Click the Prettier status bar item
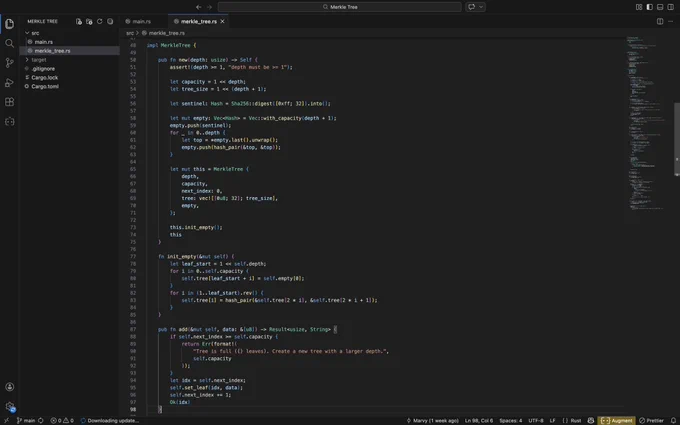The height and width of the screenshot is (425, 680). [651, 421]
